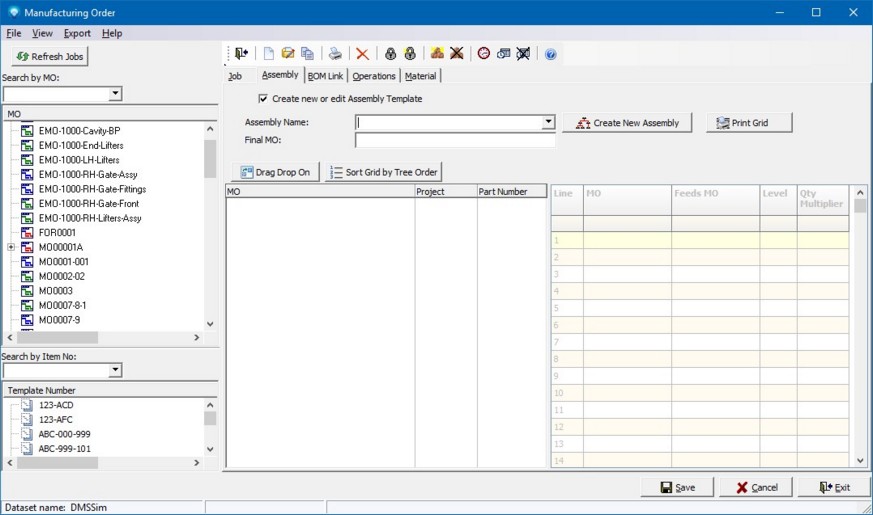Click the red clock toolbar icon
873x515 pixels.
(484, 54)
